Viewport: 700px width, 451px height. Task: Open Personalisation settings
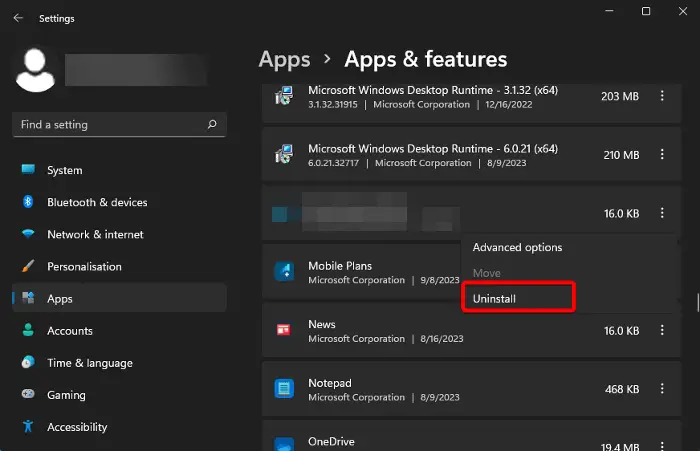point(119,267)
